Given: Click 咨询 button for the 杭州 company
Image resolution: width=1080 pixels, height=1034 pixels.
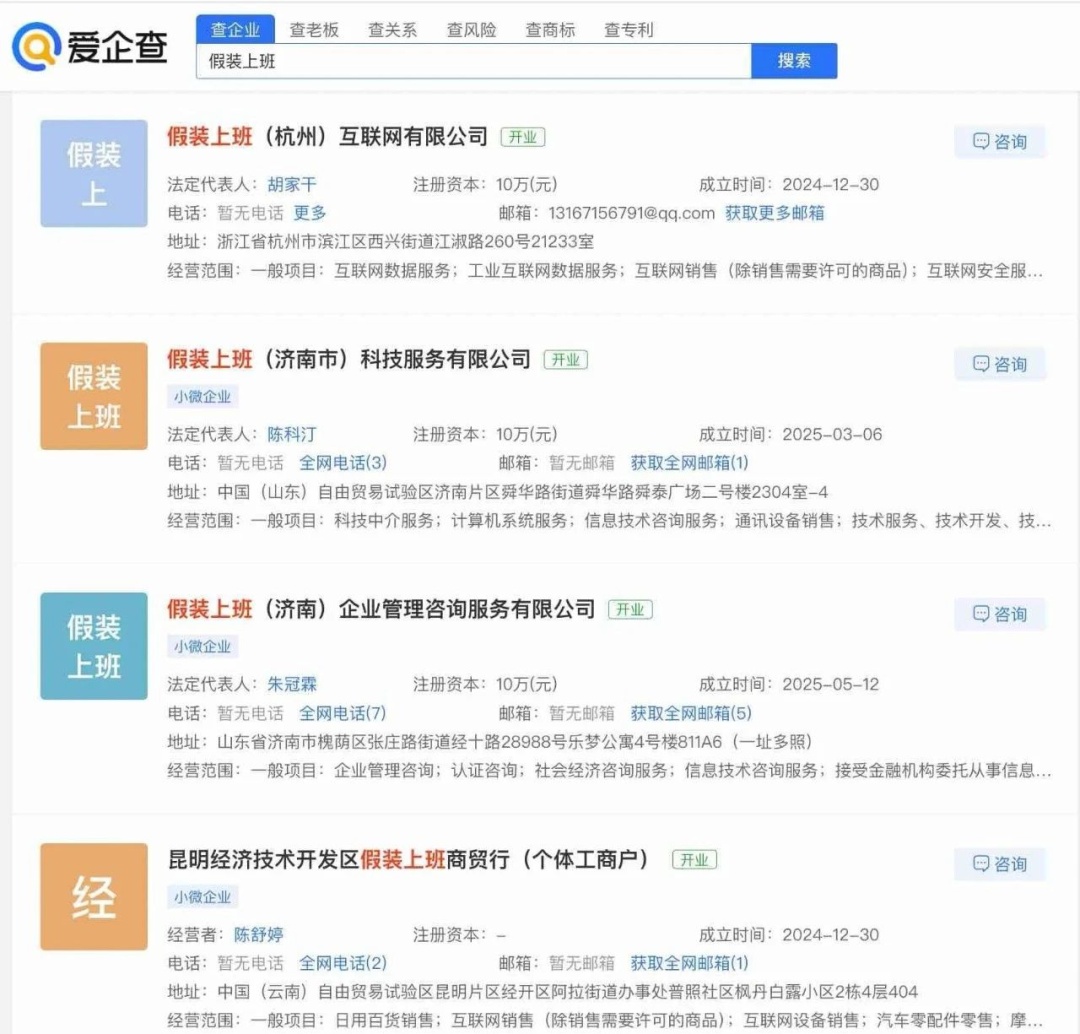Looking at the screenshot, I should pyautogui.click(x=999, y=142).
